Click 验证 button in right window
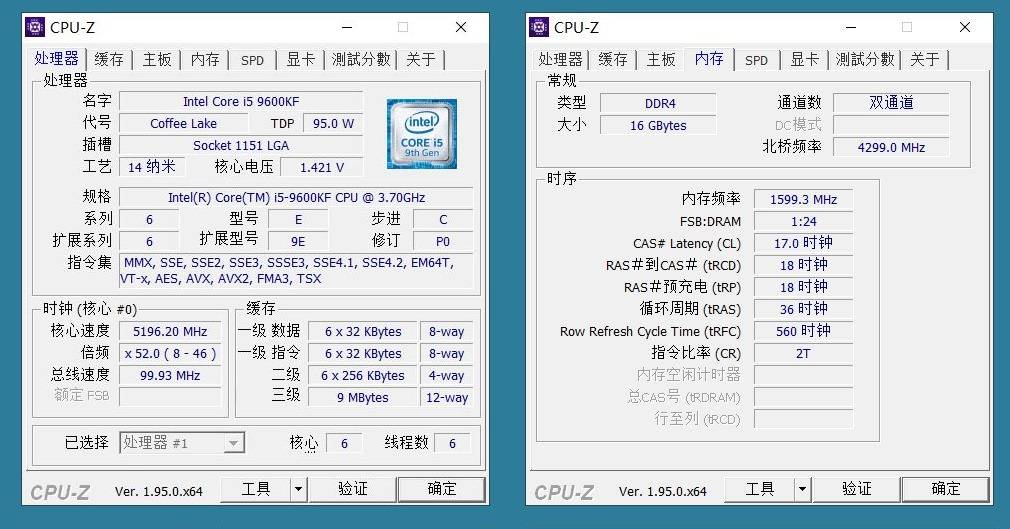This screenshot has height=529, width=1010. 857,490
